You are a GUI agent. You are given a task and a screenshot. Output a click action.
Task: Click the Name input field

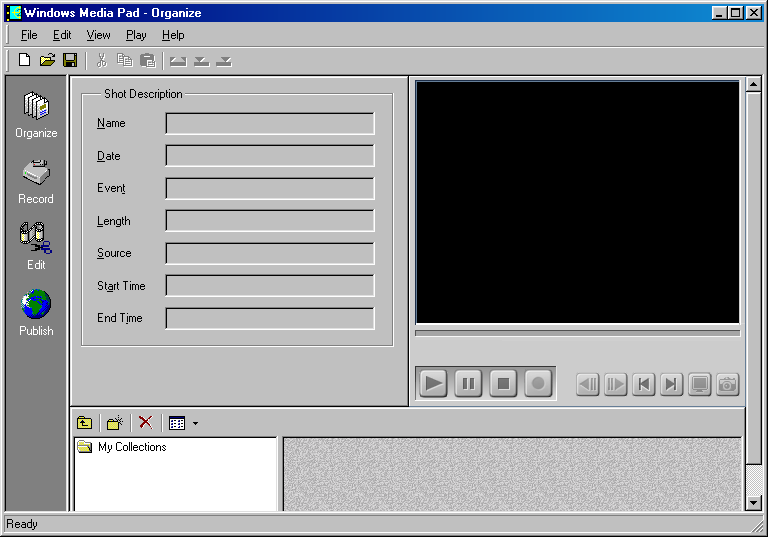(270, 123)
